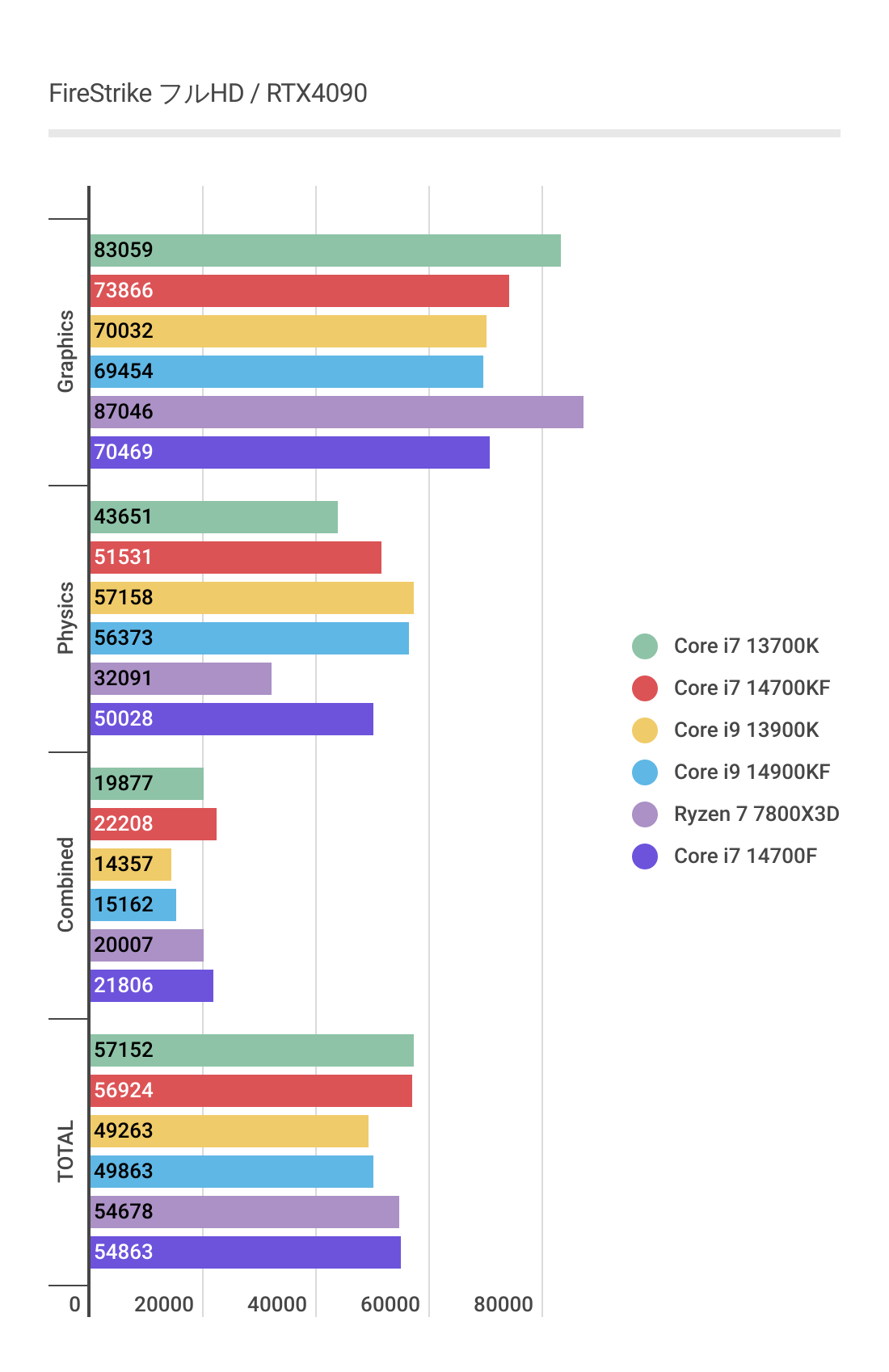
Task: Click the purple Core i7 14700F legend dot
Action: (x=645, y=856)
